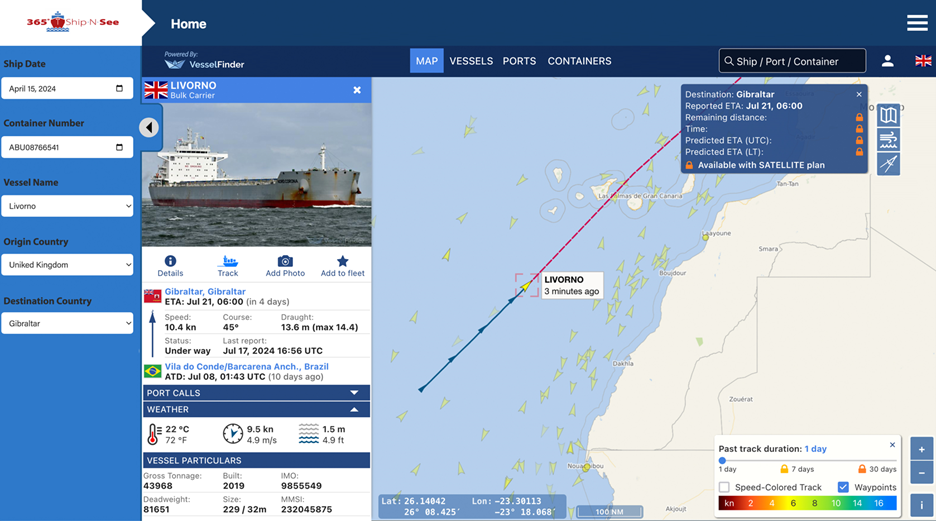Uncheck the Waypoints checkbox
This screenshot has width=936, height=521.
[843, 487]
